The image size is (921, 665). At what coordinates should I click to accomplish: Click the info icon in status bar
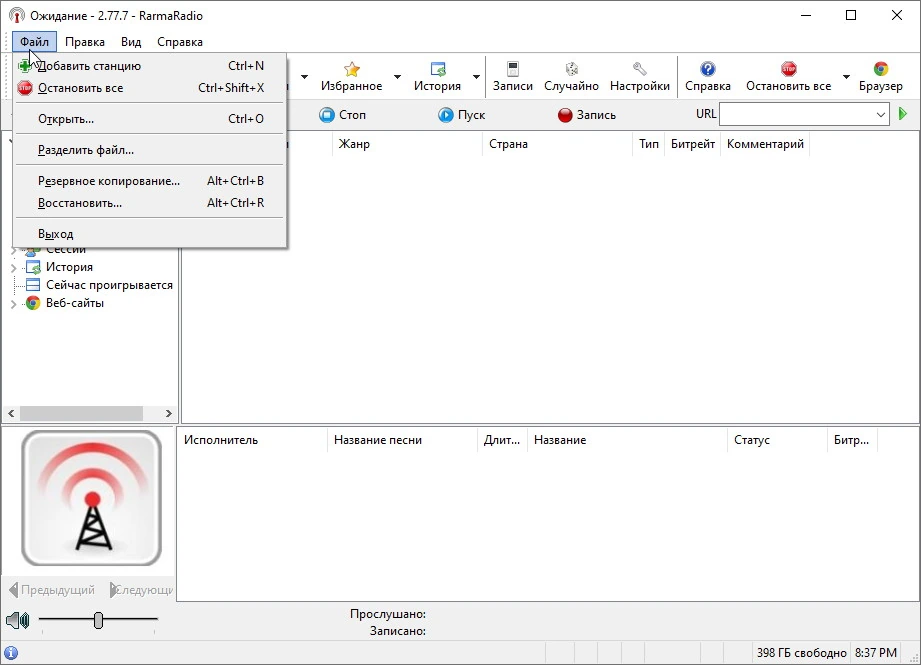click(x=11, y=653)
